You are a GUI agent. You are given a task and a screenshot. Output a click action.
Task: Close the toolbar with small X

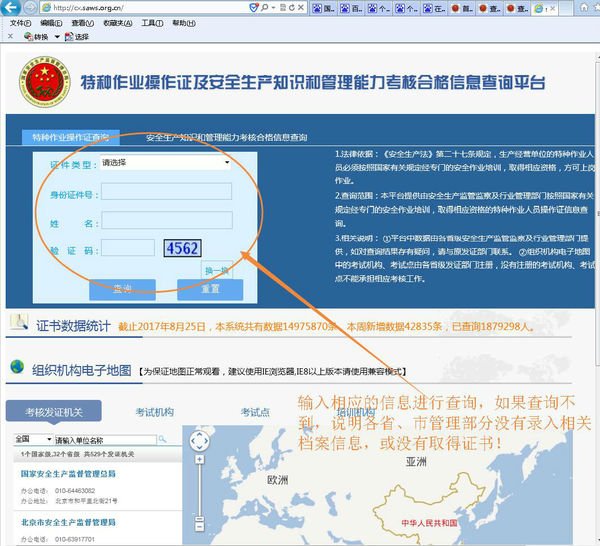(x=10, y=36)
